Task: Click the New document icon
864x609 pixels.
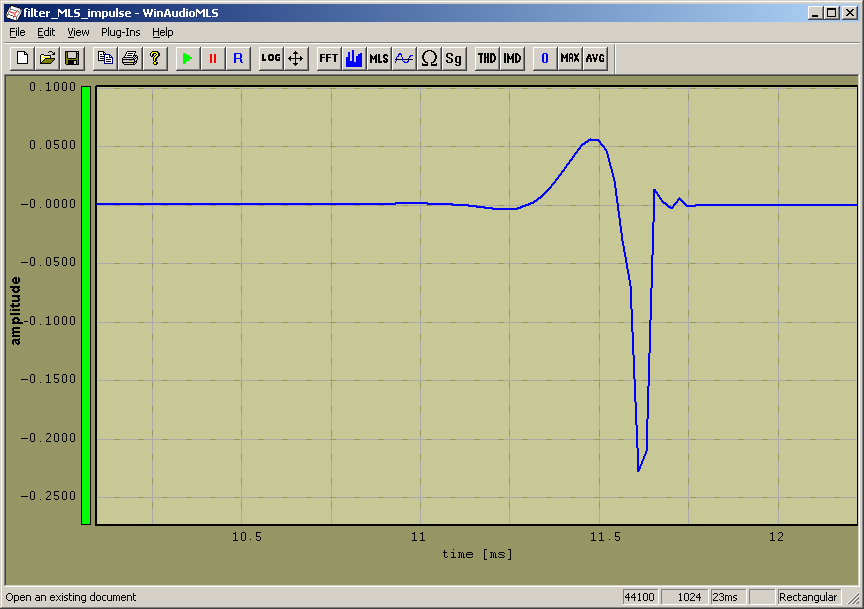Action: pyautogui.click(x=22, y=58)
